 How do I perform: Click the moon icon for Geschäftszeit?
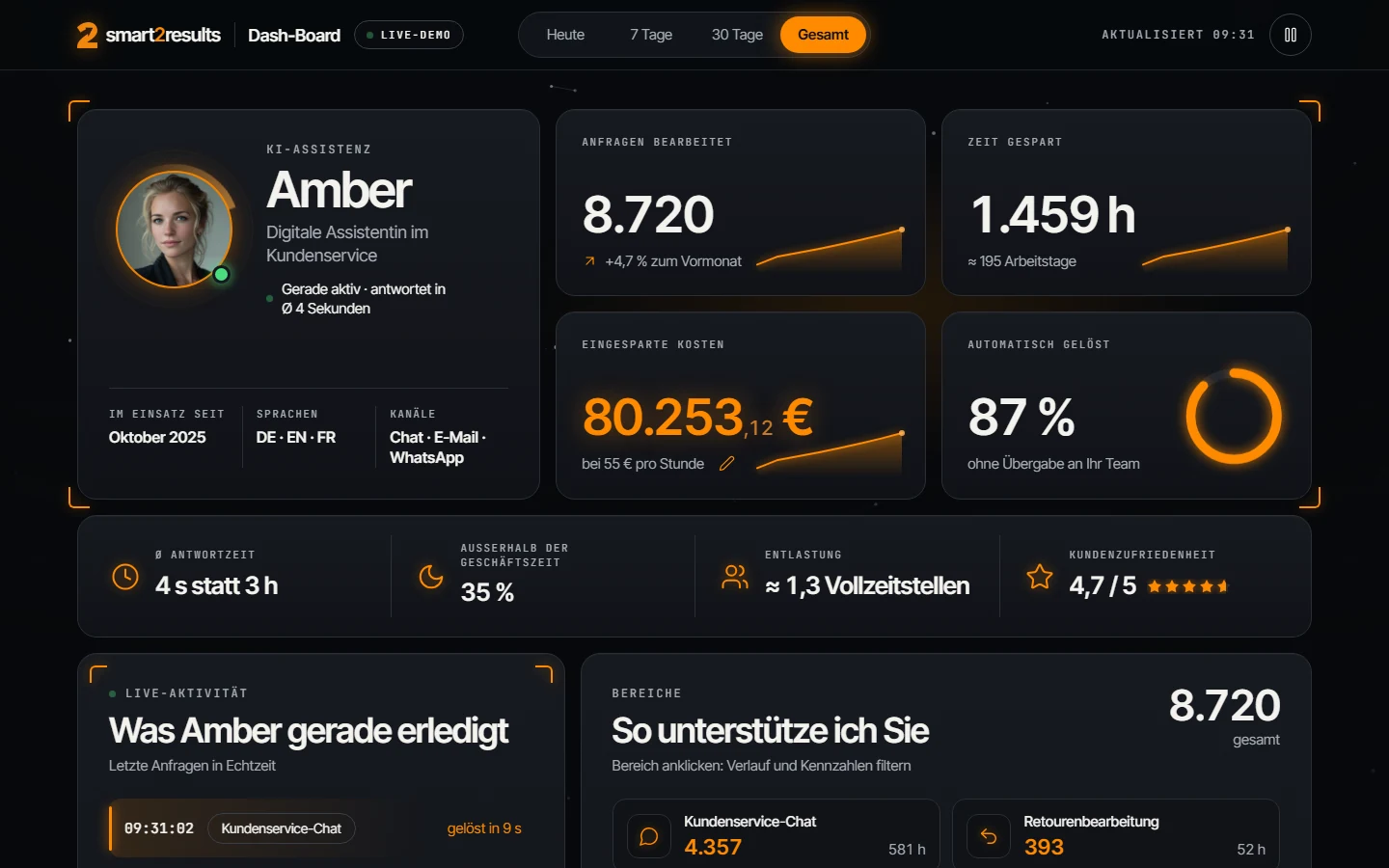click(x=430, y=577)
